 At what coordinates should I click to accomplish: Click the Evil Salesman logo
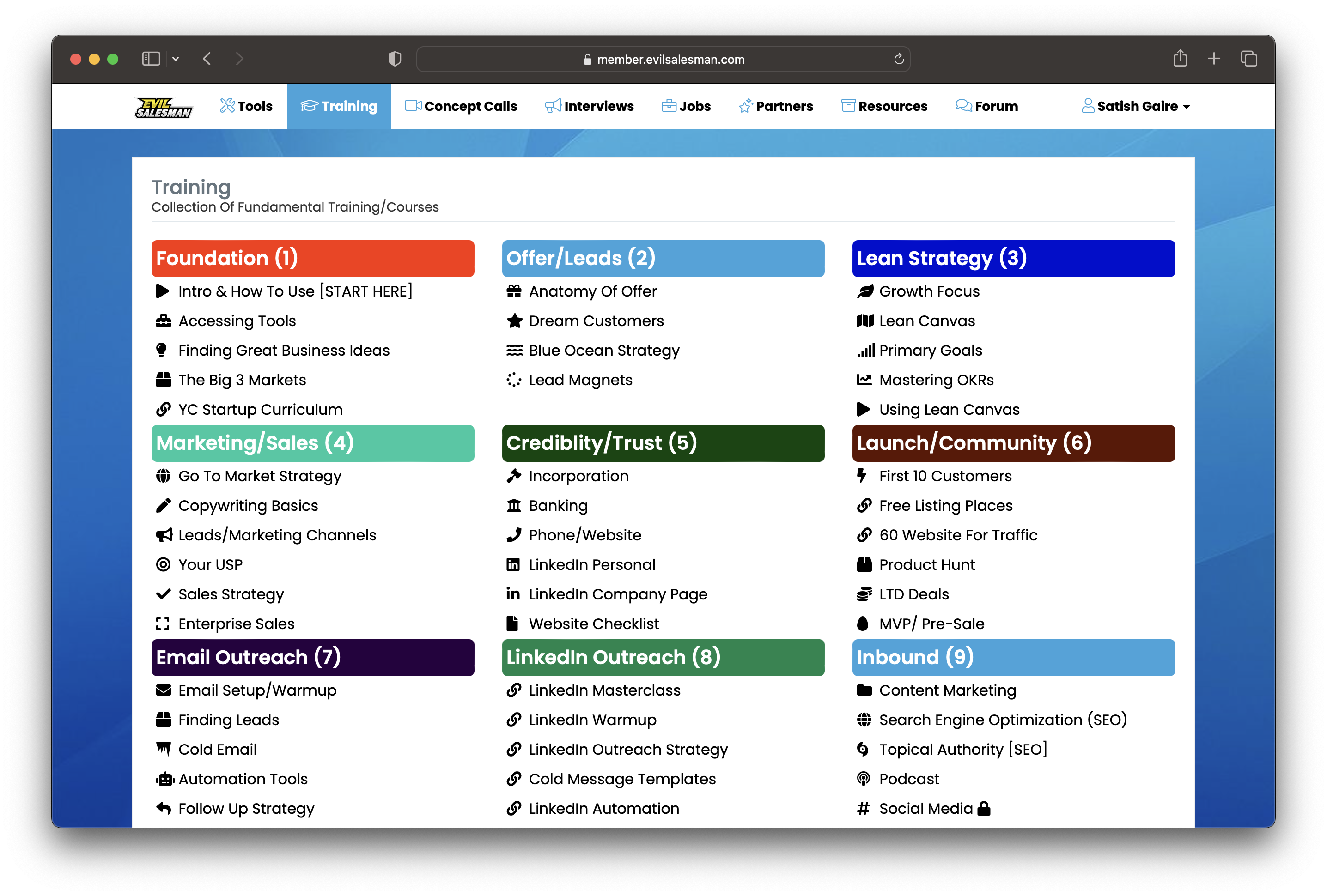click(164, 107)
